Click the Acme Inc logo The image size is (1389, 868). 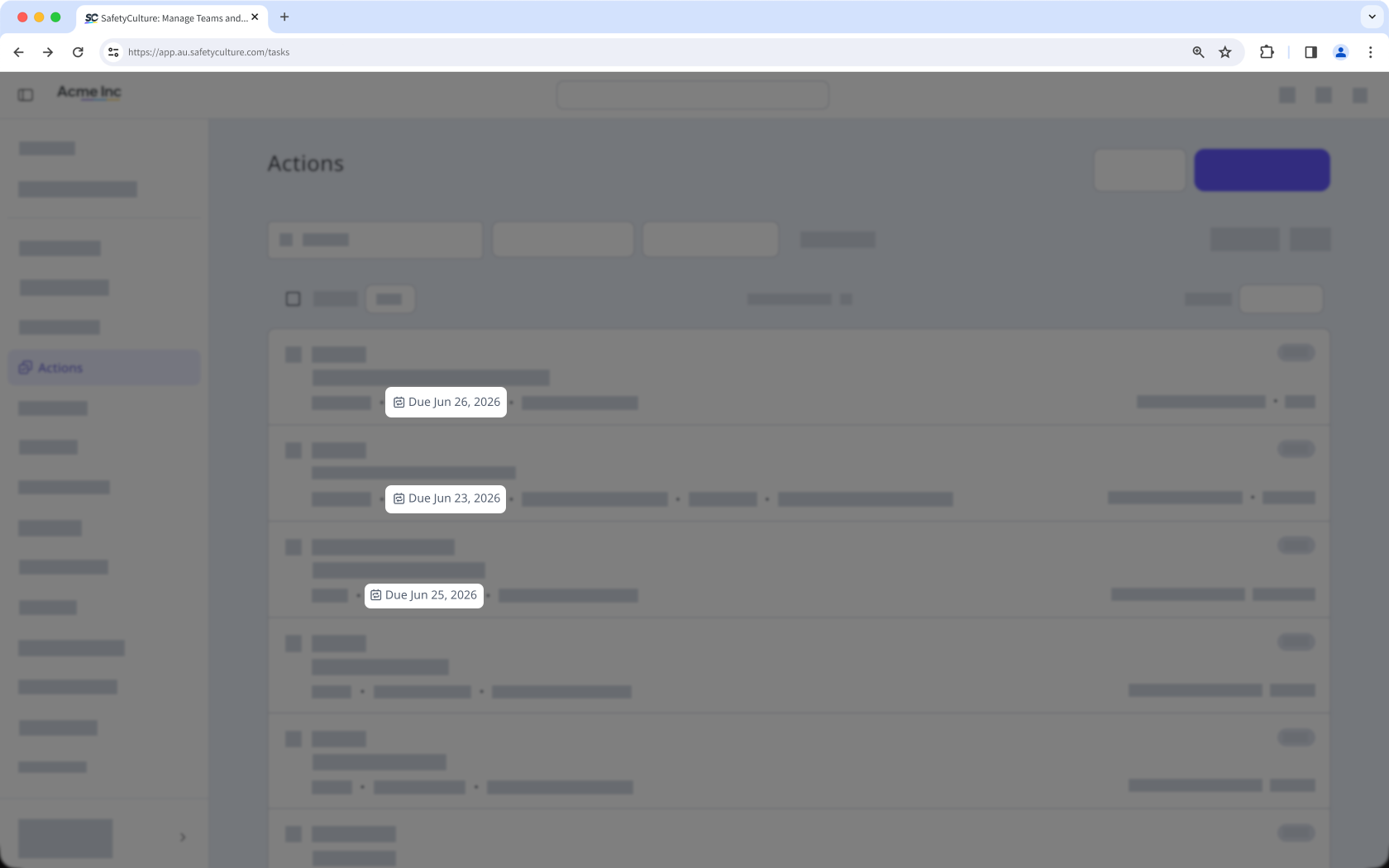(88, 92)
